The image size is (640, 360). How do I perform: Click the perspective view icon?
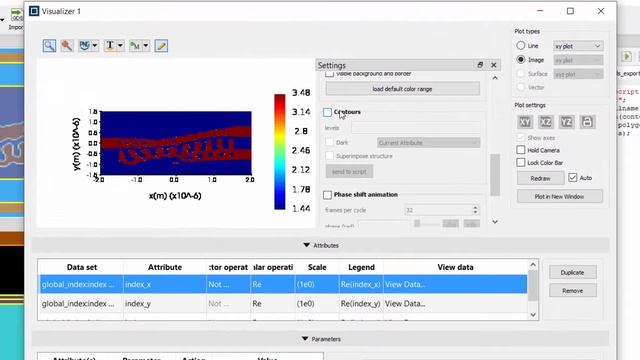587,122
